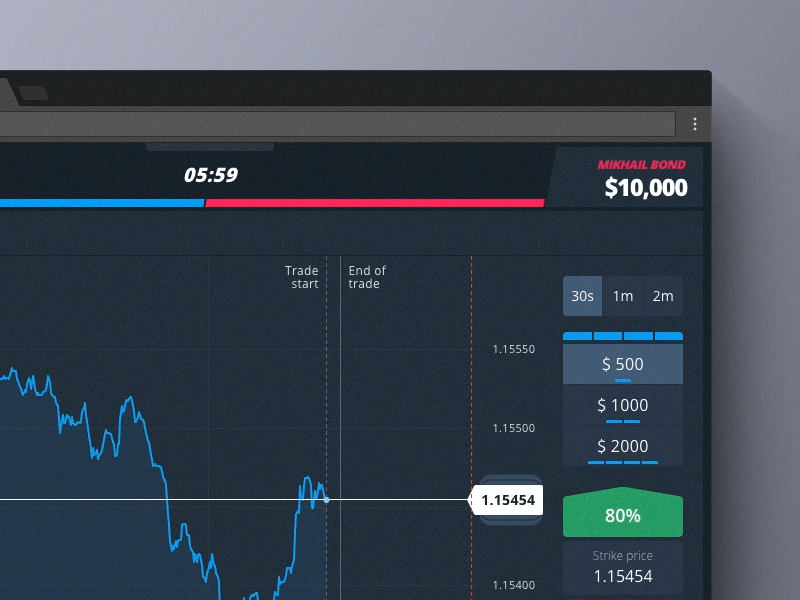Click the red segment of the progress bar
Viewport: 800px width, 600px height.
[x=375, y=204]
